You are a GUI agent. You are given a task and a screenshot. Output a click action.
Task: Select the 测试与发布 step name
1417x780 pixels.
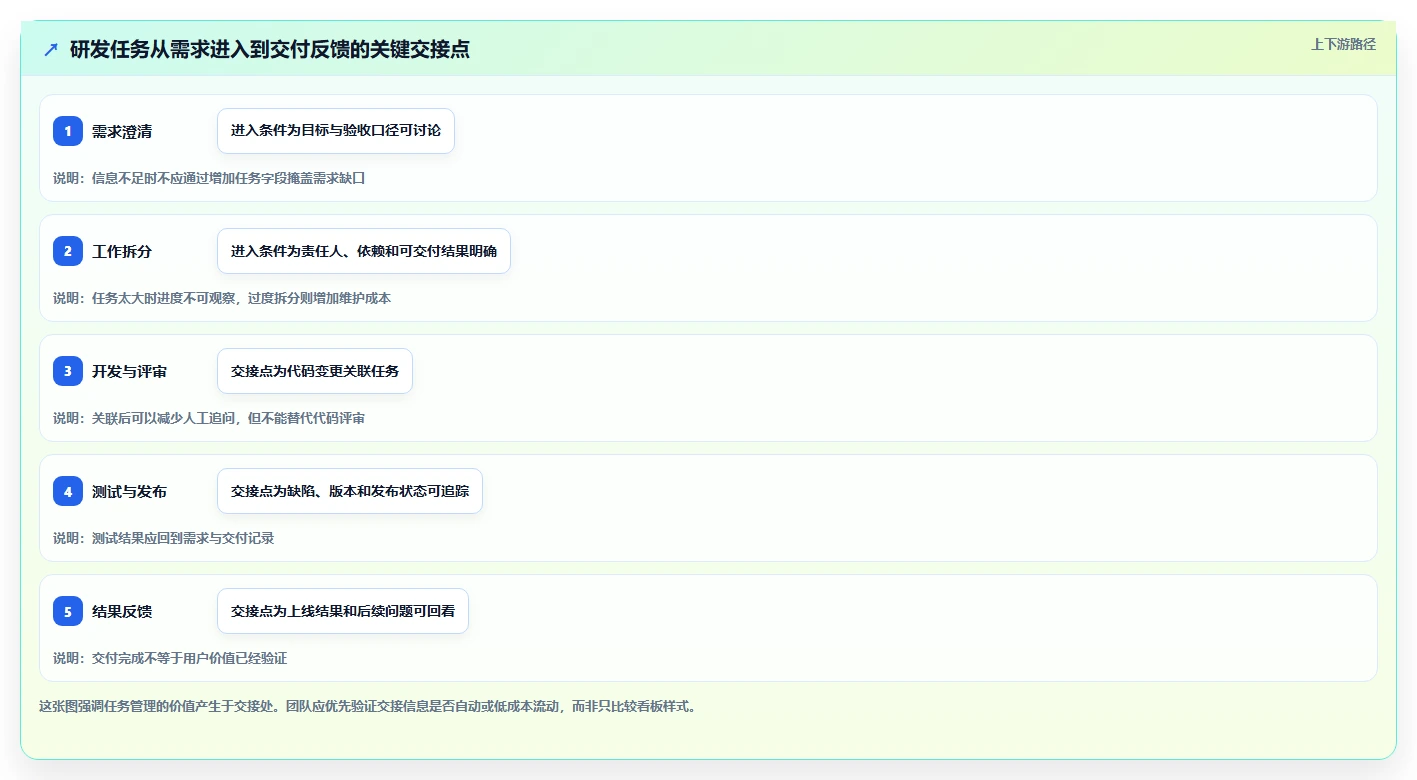(129, 491)
